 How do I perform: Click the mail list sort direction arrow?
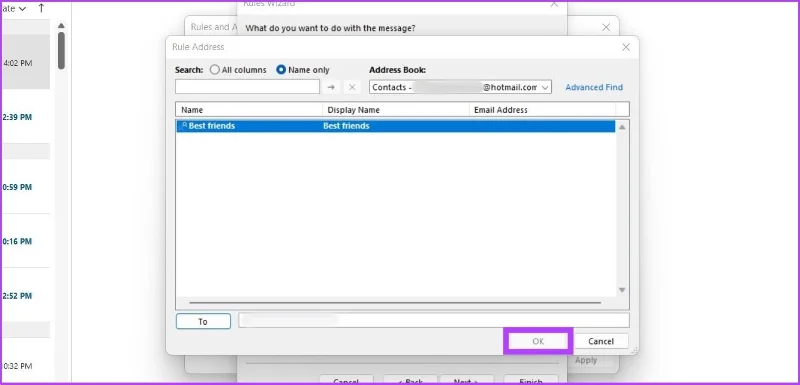(41, 8)
